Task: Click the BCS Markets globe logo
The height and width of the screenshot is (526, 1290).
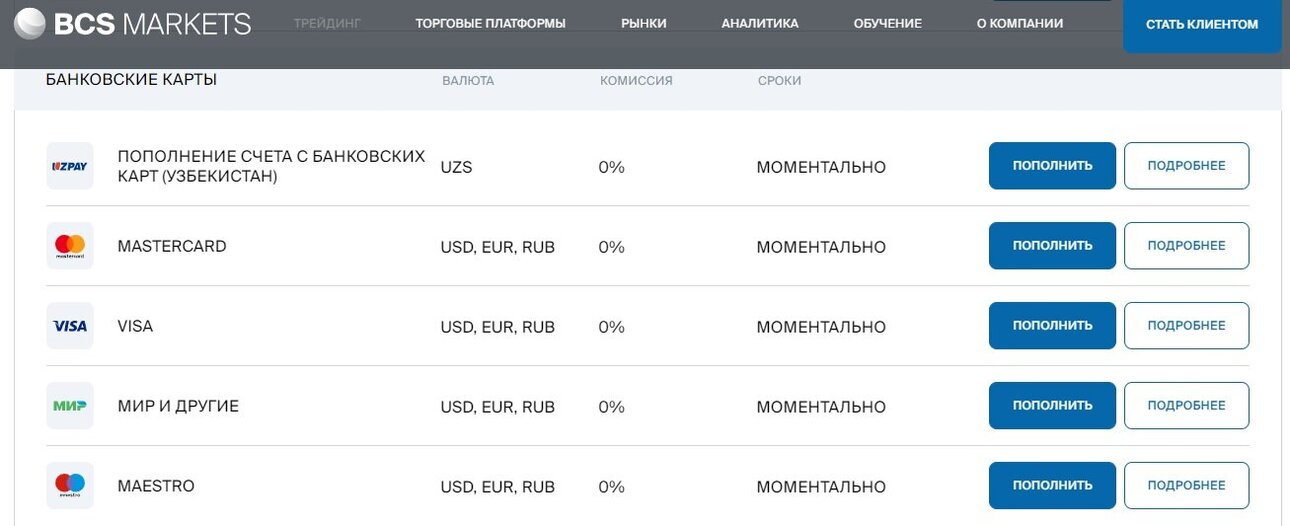Action: (x=29, y=24)
